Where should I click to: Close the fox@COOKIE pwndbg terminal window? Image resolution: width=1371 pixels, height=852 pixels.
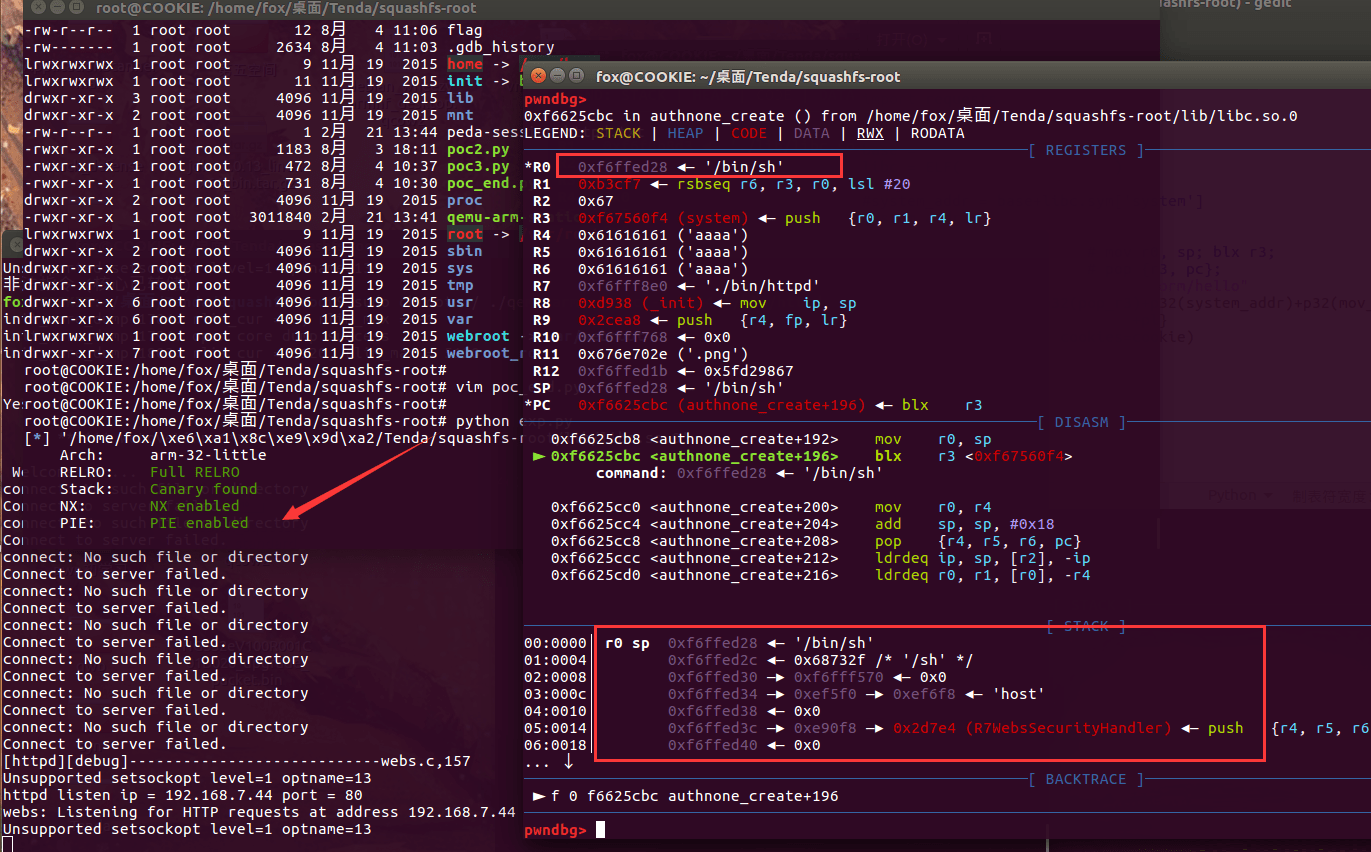(x=540, y=76)
